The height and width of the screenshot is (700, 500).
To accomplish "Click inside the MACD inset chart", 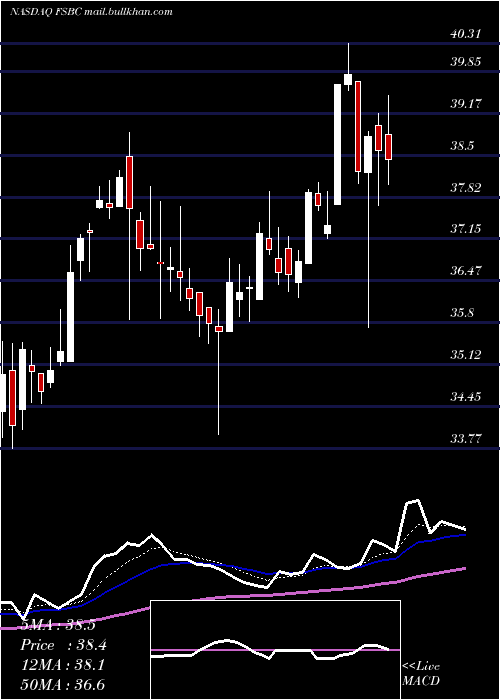I will (275, 650).
